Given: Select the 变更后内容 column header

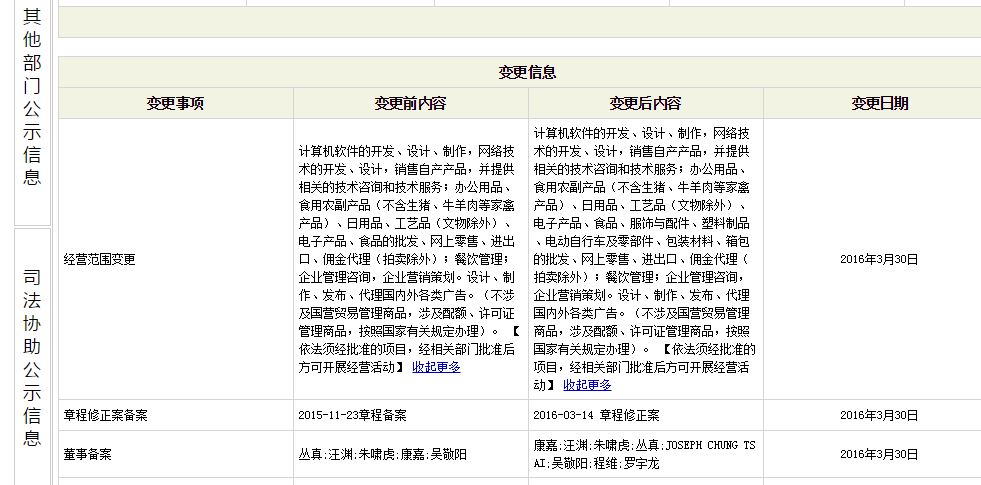Looking at the screenshot, I should pos(645,103).
